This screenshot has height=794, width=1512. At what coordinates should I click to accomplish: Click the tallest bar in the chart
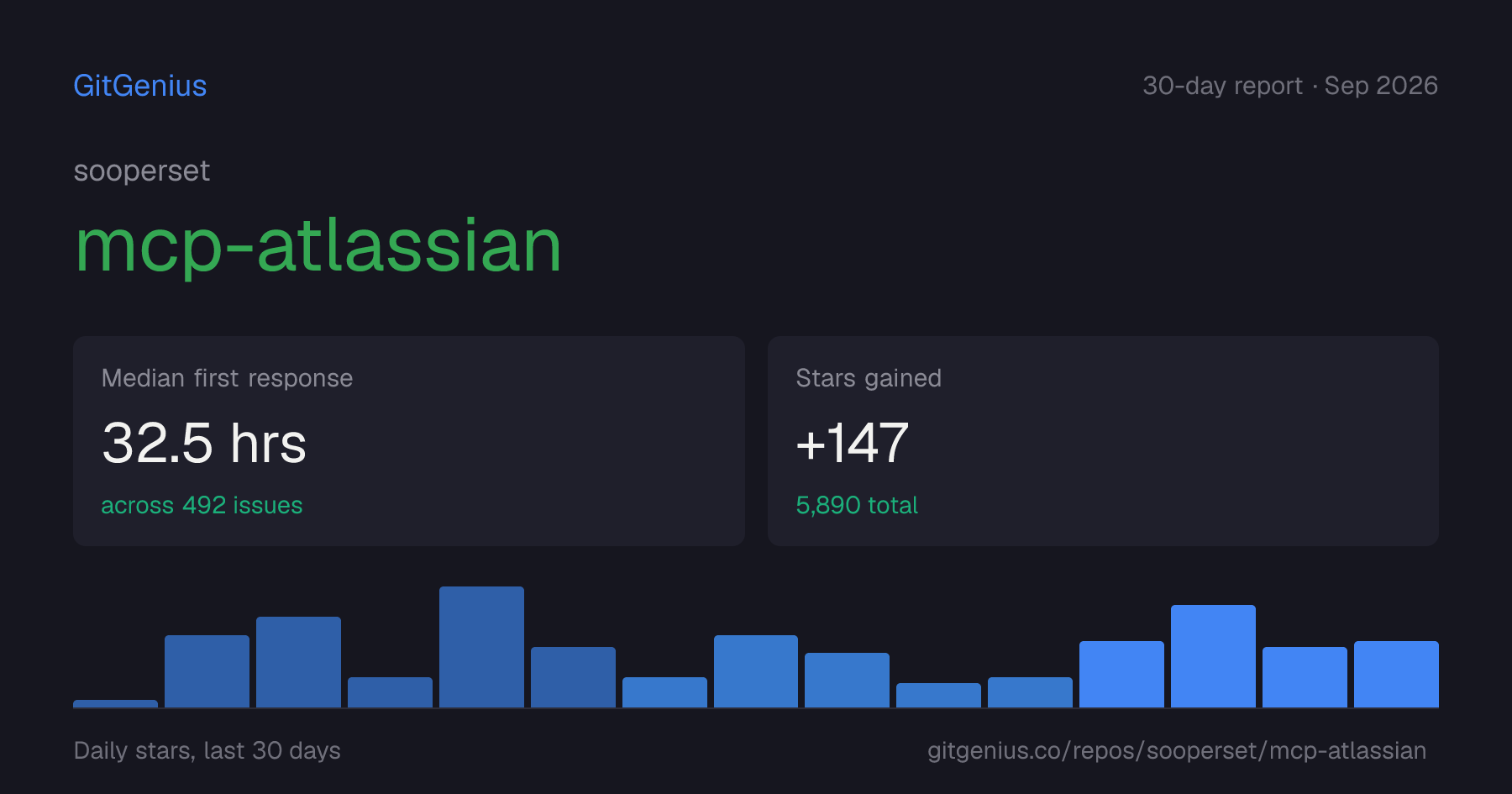(x=481, y=647)
